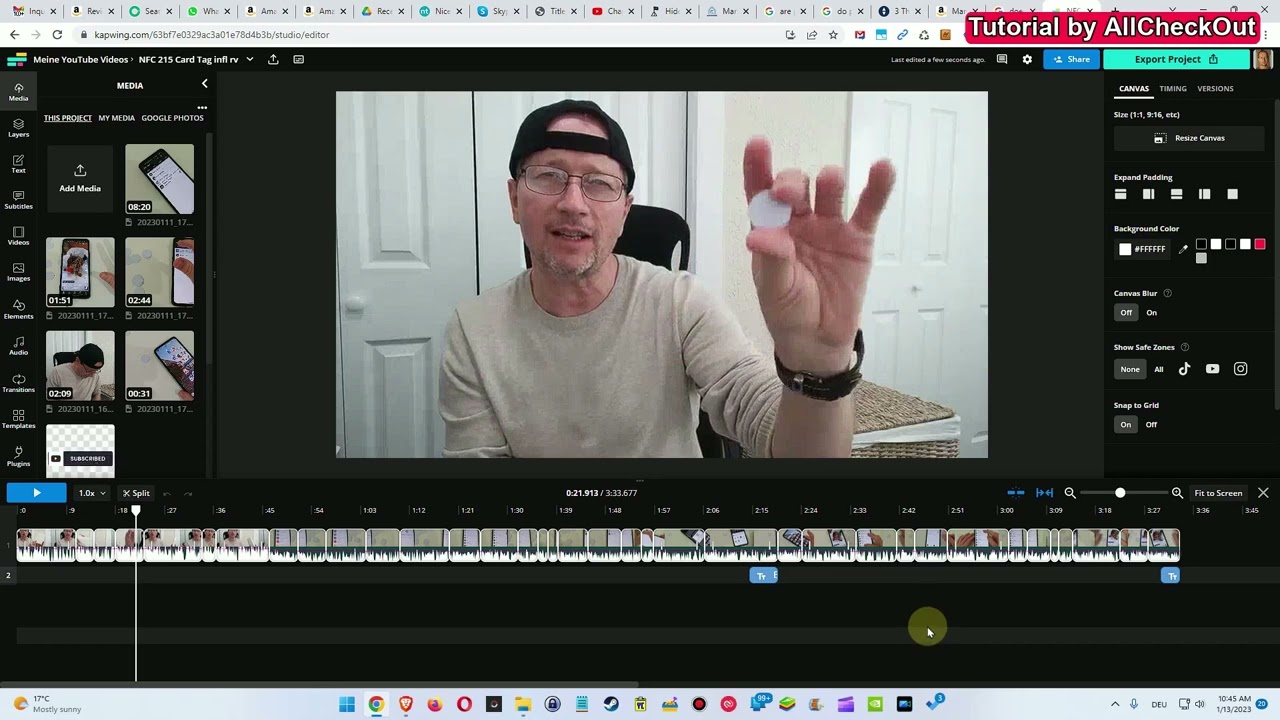Open the Plugins sidebar panel
The height and width of the screenshot is (720, 1280).
coord(18,456)
